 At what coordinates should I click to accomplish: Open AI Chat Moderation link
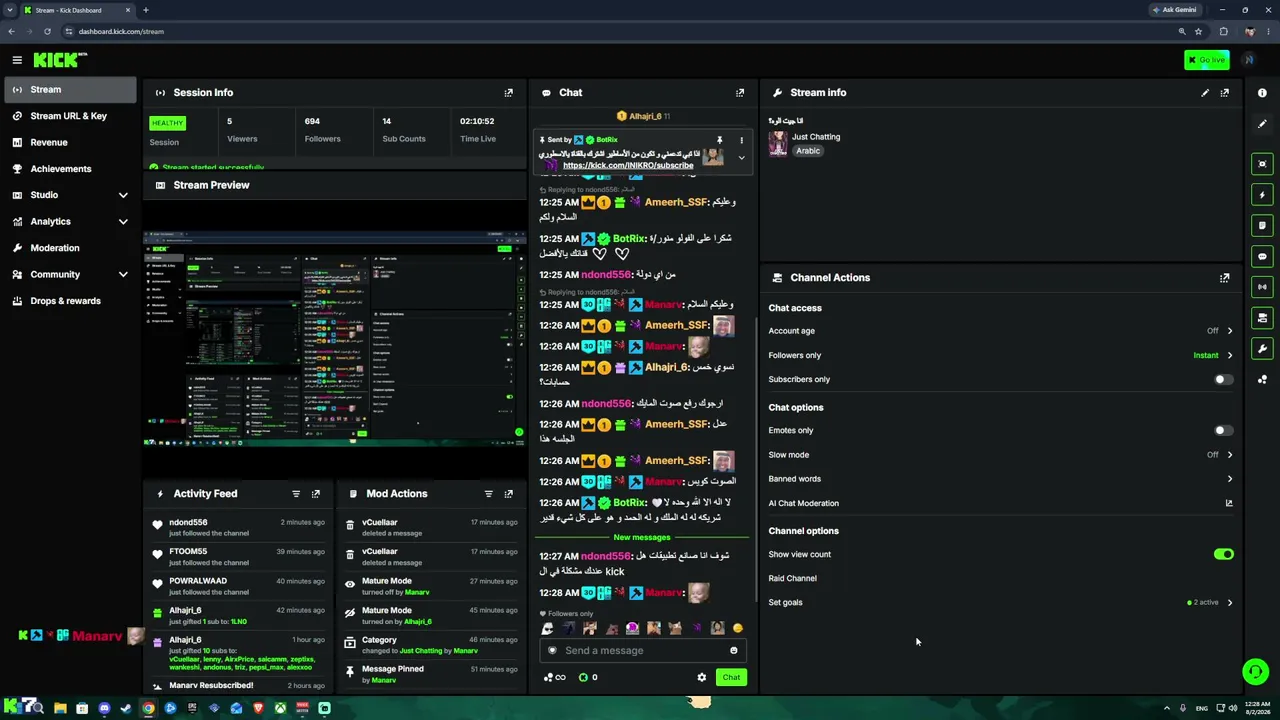[x=1000, y=504]
